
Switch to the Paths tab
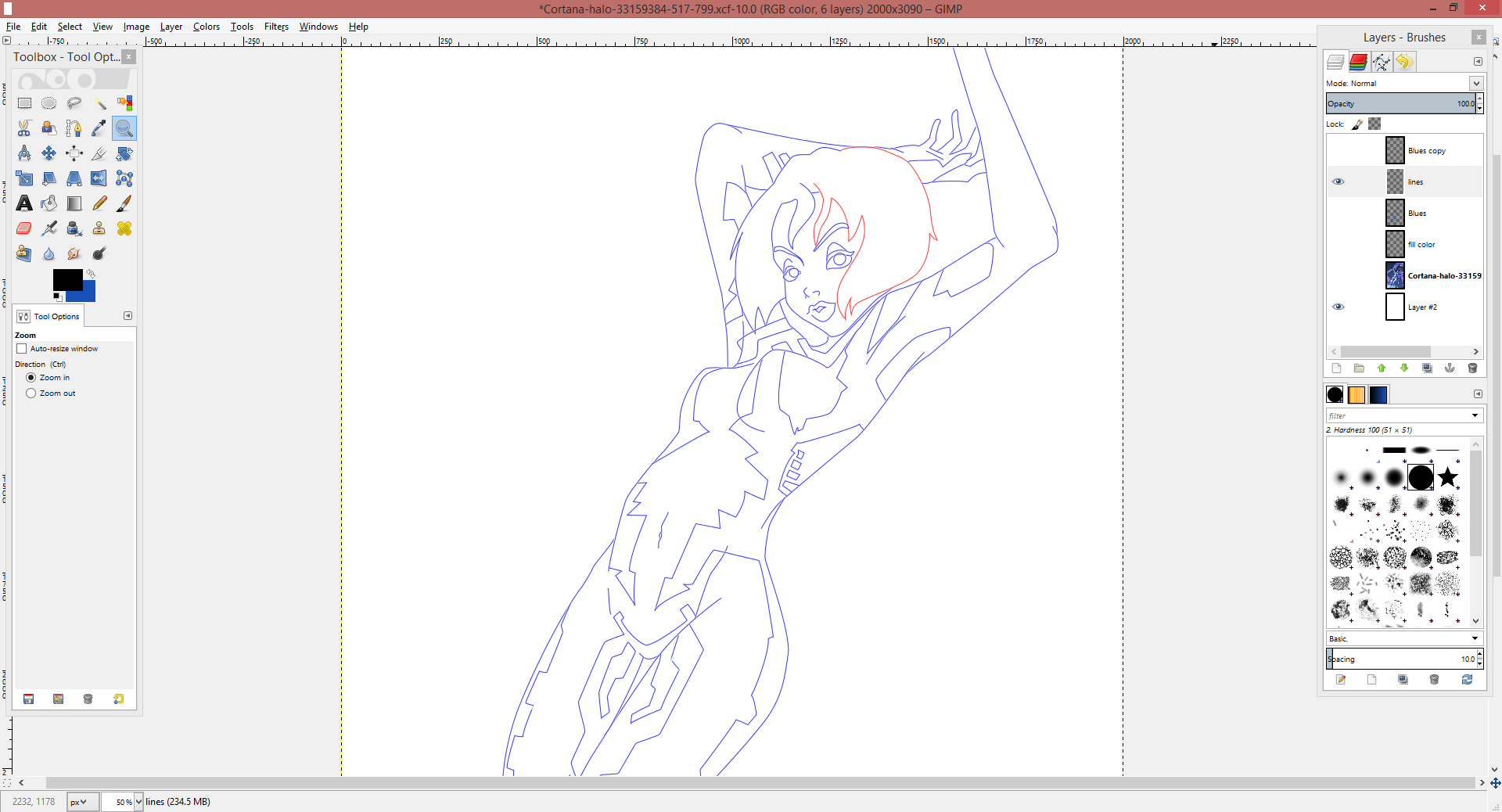pyautogui.click(x=1382, y=62)
